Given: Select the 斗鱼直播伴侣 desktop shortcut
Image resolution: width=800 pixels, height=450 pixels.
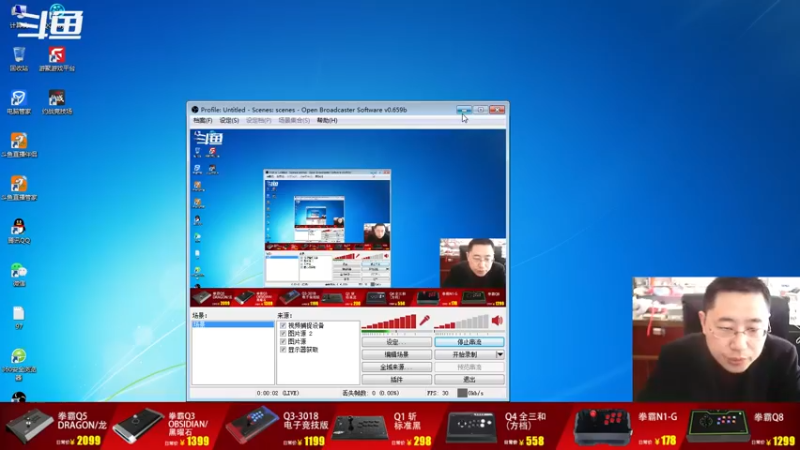Looking at the screenshot, I should 19,145.
